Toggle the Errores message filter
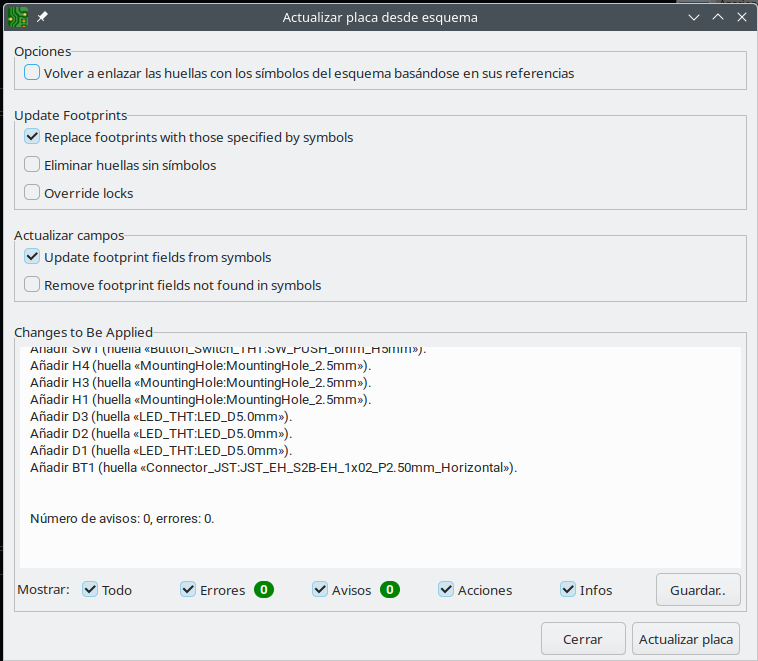Viewport: 758px width, 661px height. click(x=188, y=590)
